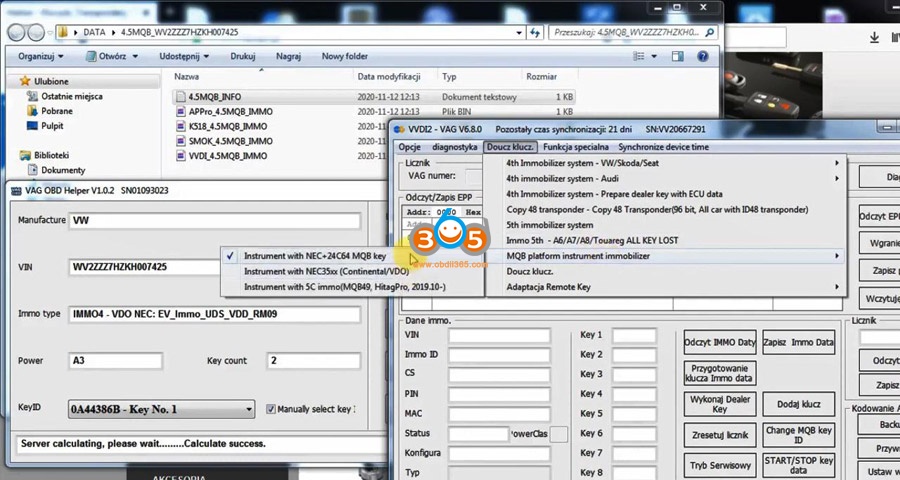Click the 4.5MQB_INFO text file icon
This screenshot has width=900, height=480.
click(181, 97)
